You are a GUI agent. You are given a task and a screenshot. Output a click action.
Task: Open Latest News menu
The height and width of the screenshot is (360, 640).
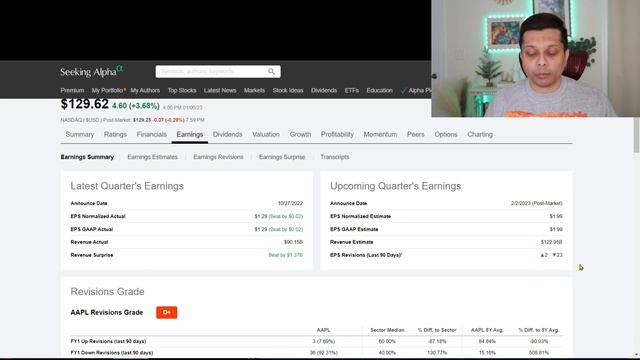(220, 90)
